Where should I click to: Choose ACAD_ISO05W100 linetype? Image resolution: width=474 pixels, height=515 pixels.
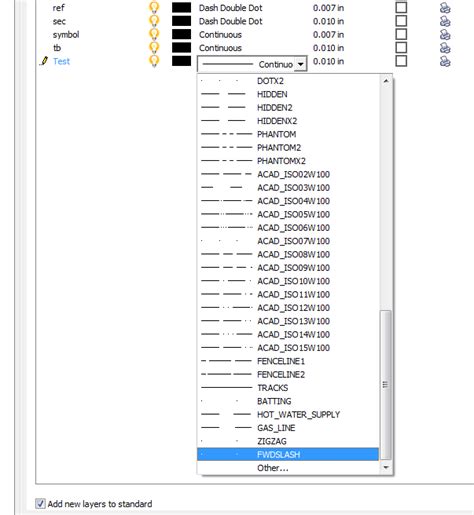click(x=288, y=214)
